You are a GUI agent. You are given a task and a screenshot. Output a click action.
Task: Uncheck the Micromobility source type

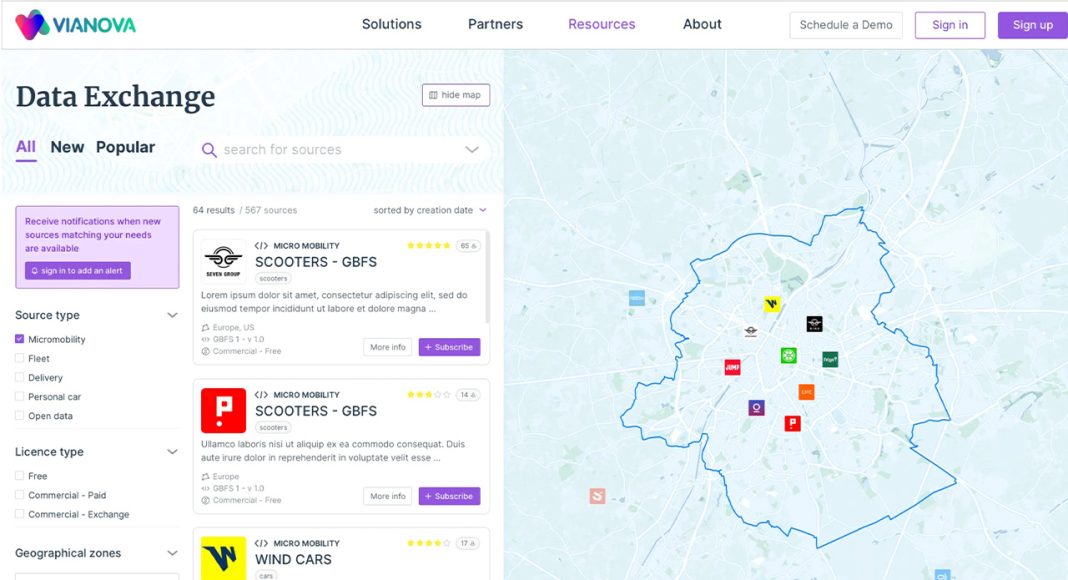(20, 339)
